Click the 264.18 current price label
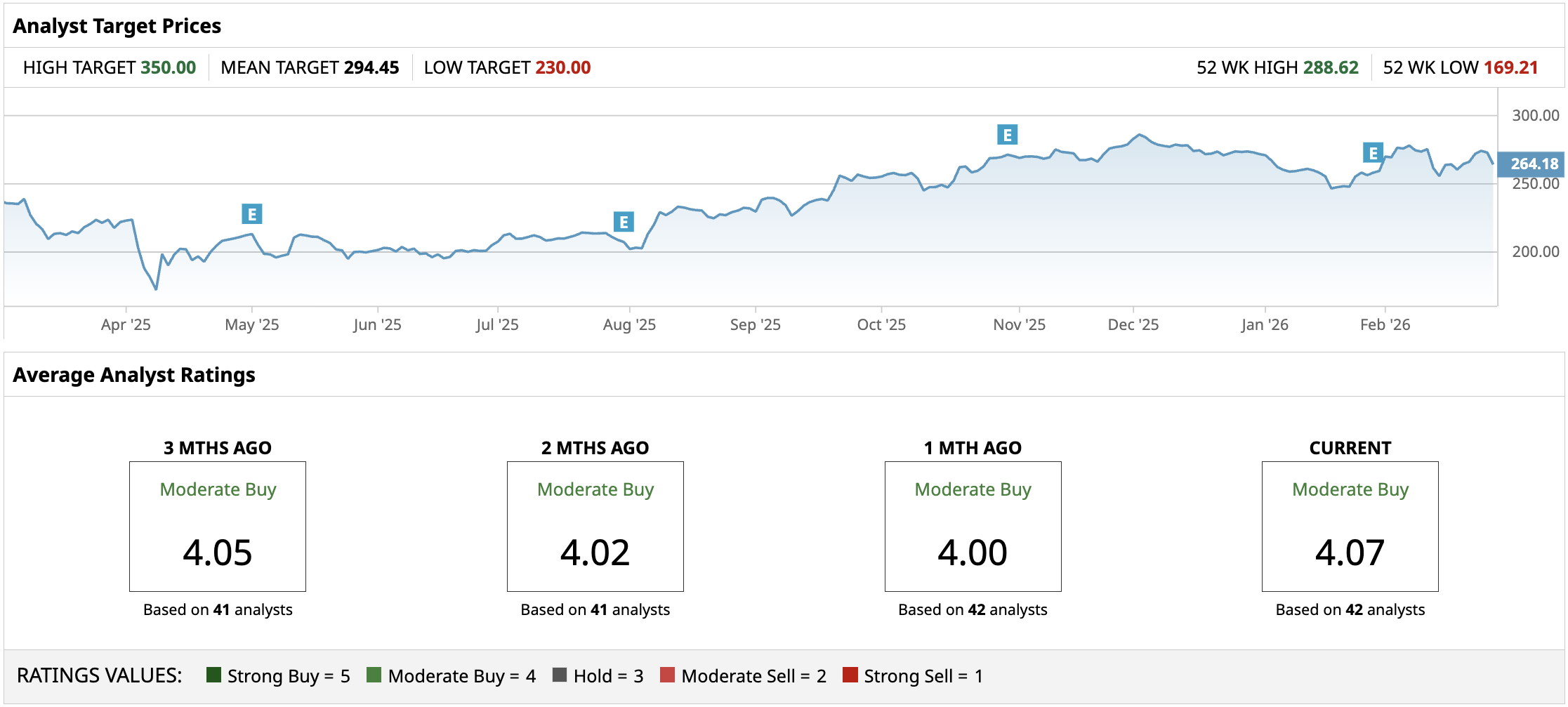Screen dimensions: 1568x707 tap(1533, 164)
